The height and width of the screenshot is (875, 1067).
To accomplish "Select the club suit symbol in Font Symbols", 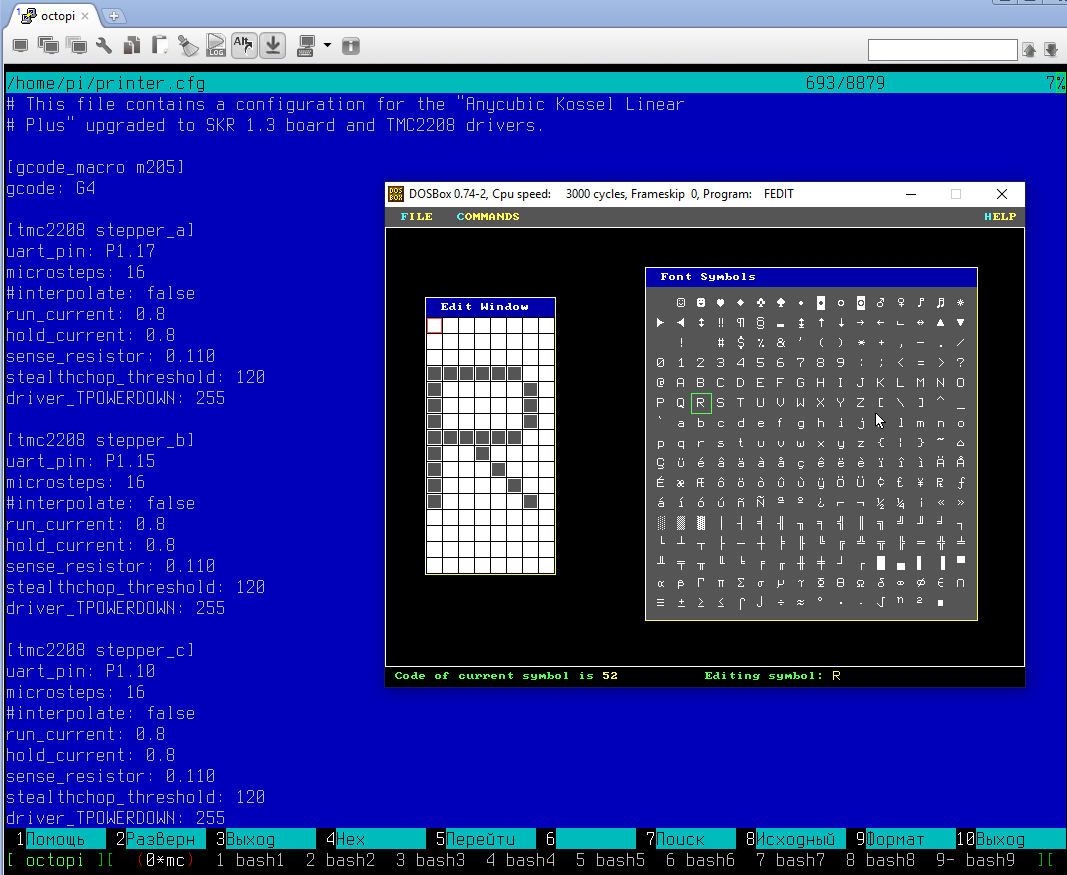I will click(x=760, y=302).
